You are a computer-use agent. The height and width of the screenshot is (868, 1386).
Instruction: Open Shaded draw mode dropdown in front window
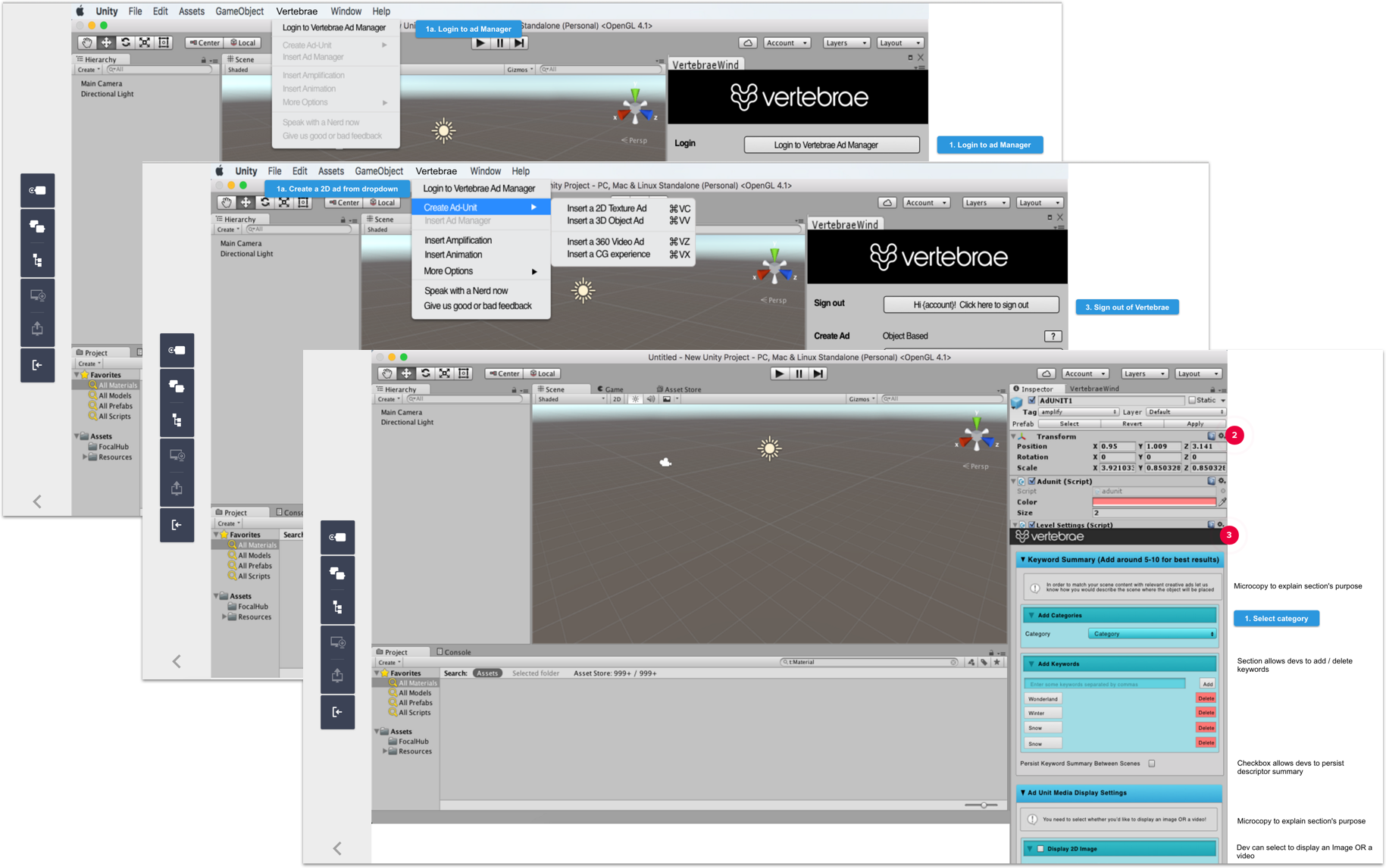(571, 399)
